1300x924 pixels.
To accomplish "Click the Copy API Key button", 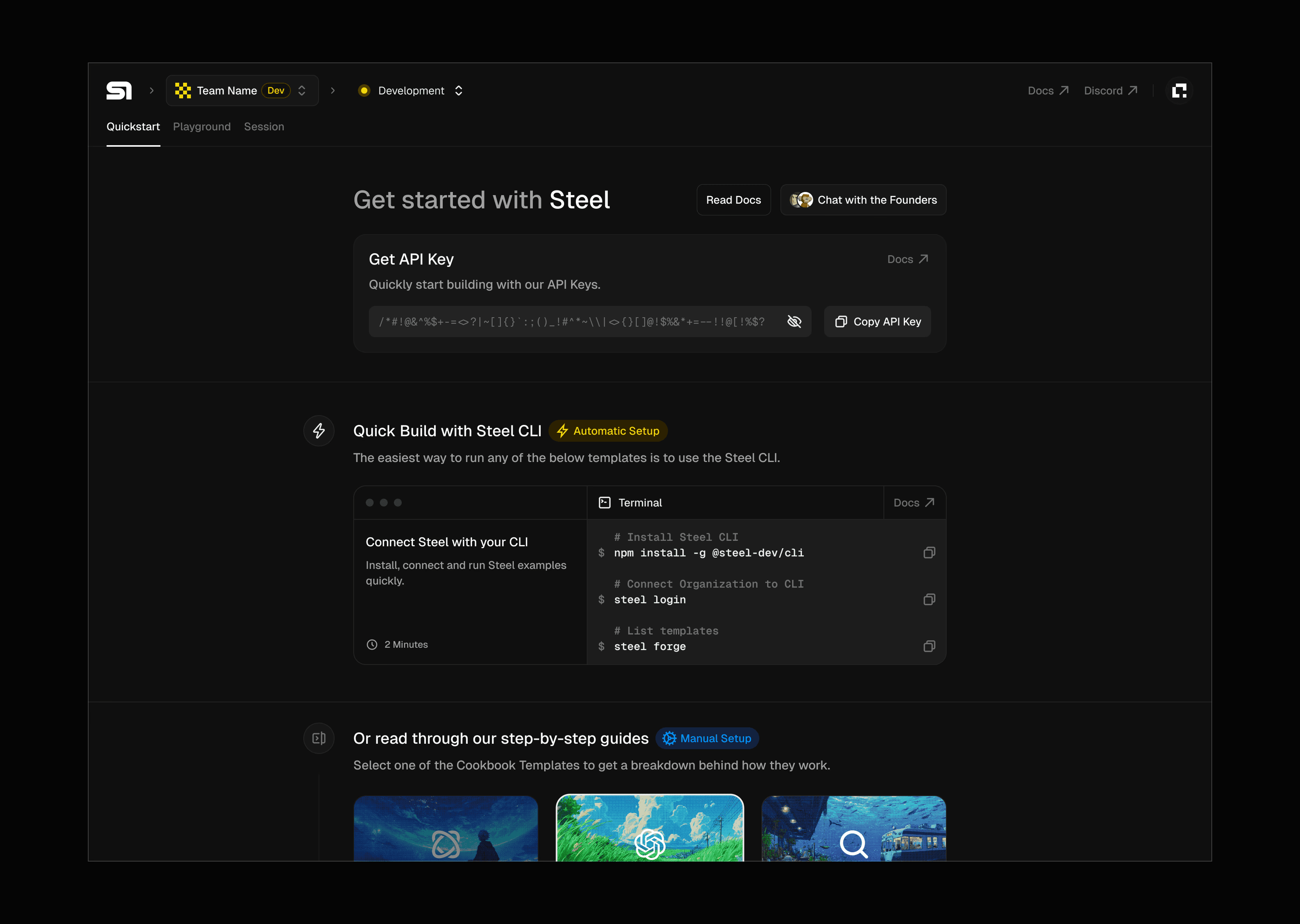I will click(x=877, y=322).
